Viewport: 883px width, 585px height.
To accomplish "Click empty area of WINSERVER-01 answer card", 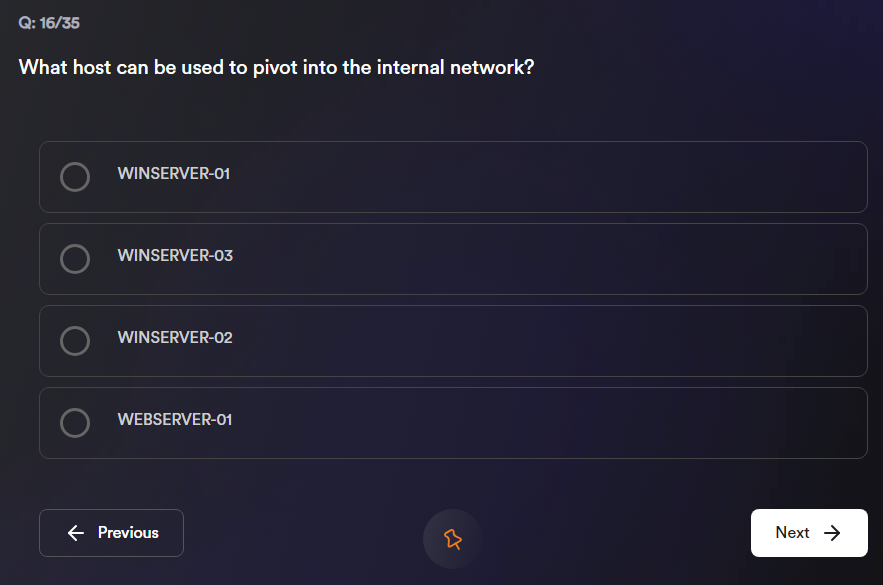I will 560,177.
